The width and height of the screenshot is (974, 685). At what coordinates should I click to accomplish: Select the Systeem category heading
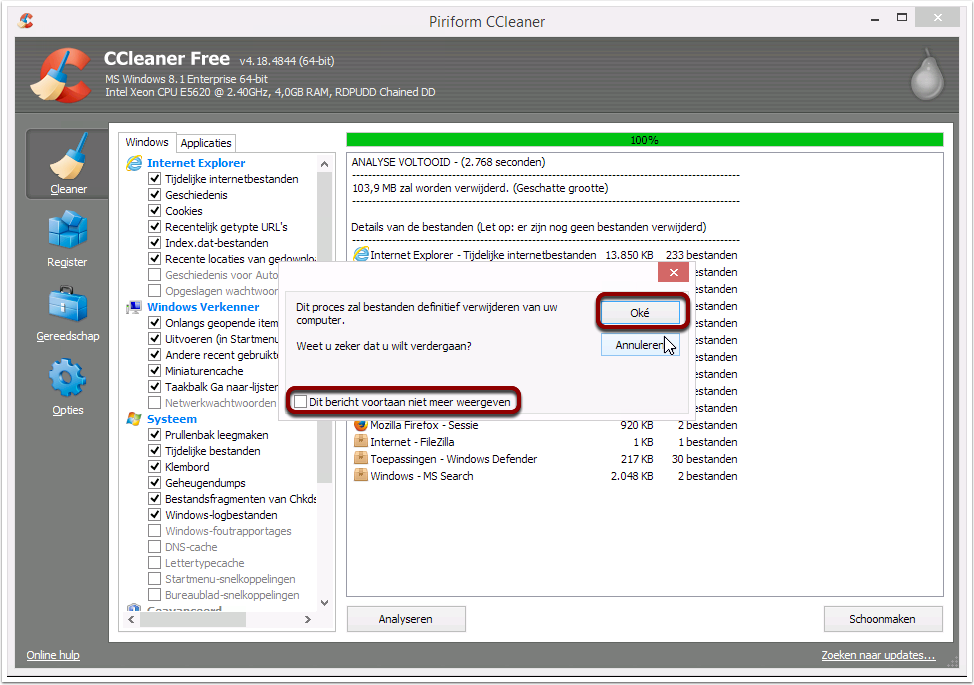(x=171, y=419)
